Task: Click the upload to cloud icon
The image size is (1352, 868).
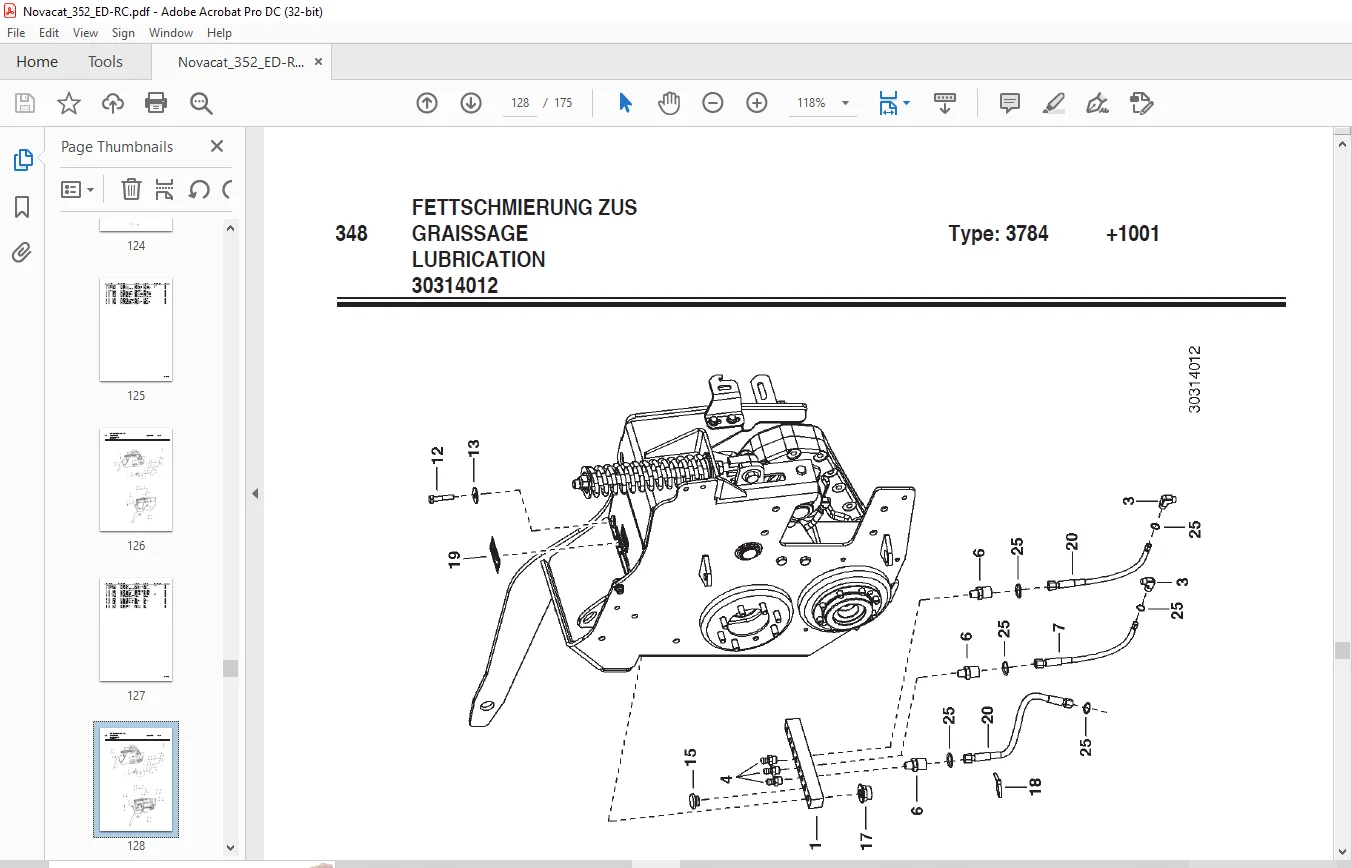Action: [x=113, y=103]
